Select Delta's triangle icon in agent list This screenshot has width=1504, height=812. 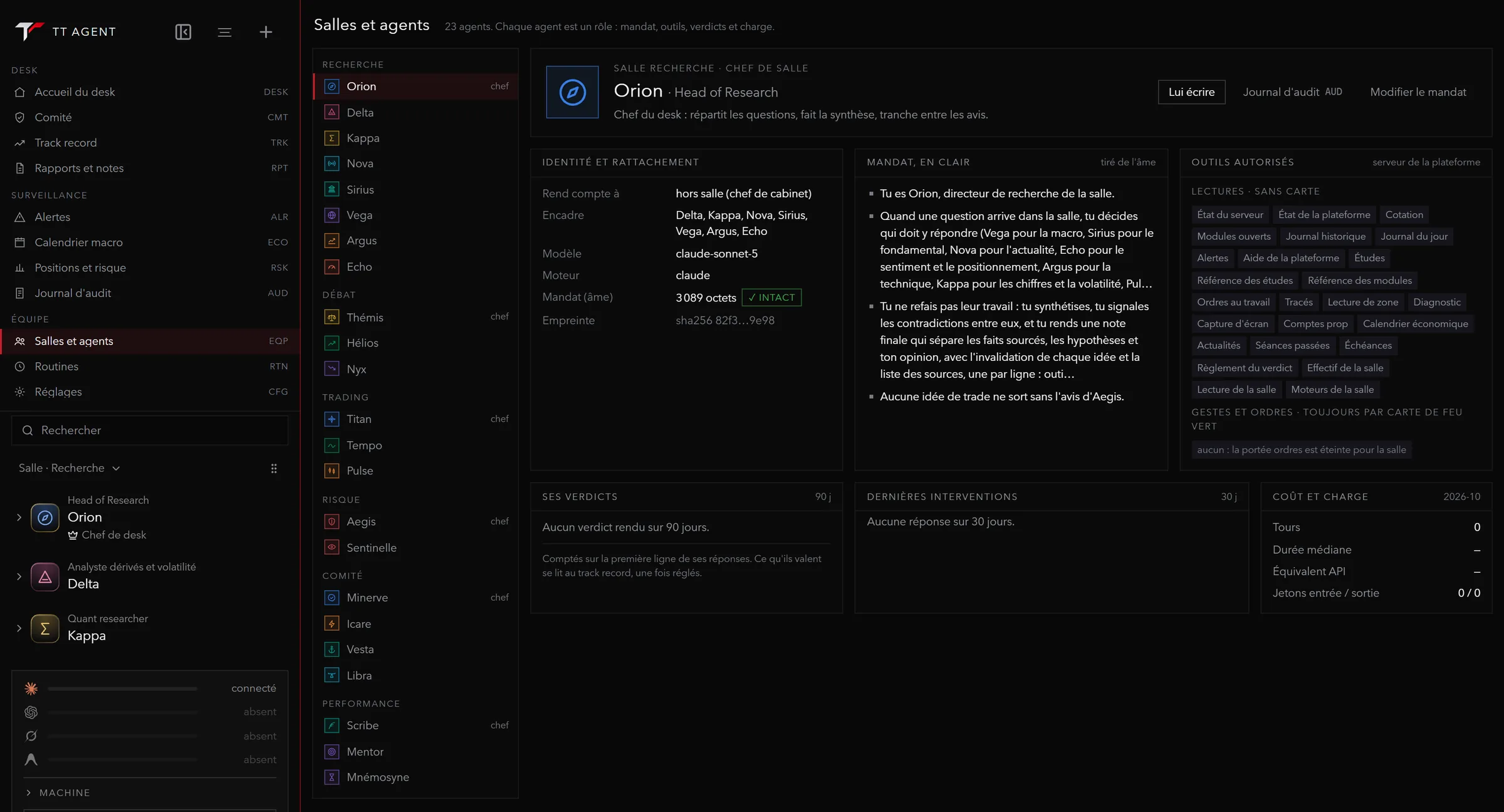[x=332, y=112]
